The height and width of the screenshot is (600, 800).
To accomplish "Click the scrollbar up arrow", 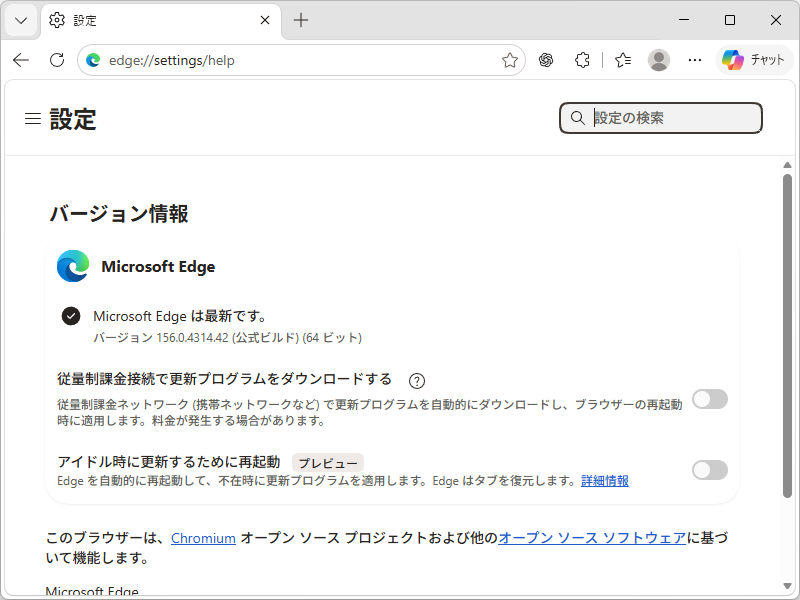I will click(x=787, y=165).
